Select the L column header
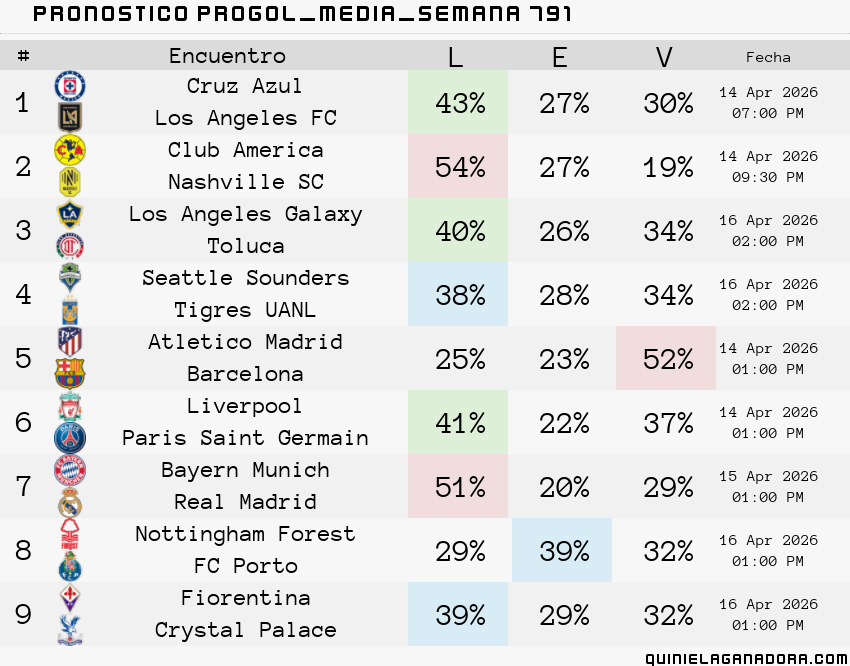The height and width of the screenshot is (666, 850). pyautogui.click(x=456, y=56)
